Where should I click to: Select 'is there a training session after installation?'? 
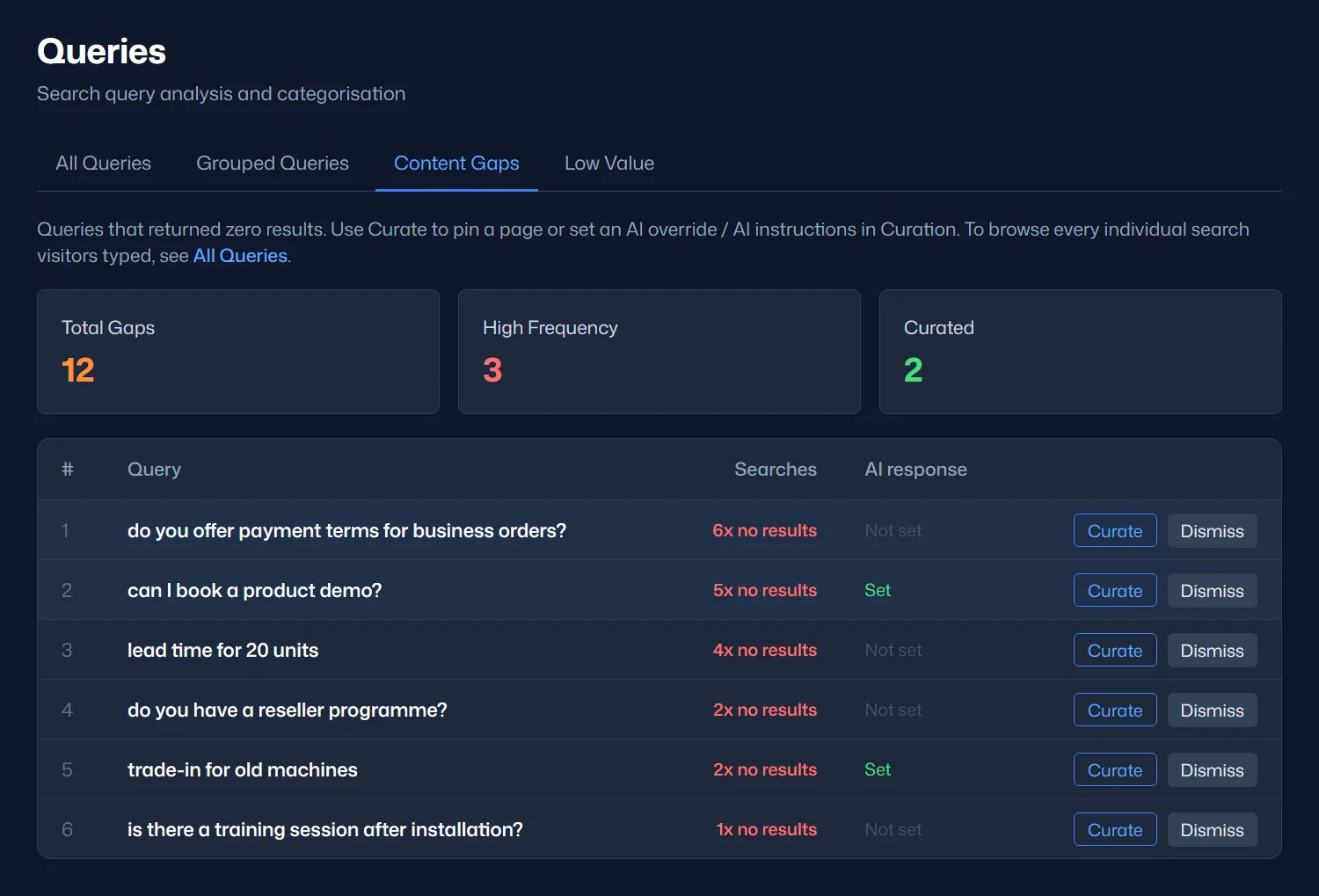(324, 829)
